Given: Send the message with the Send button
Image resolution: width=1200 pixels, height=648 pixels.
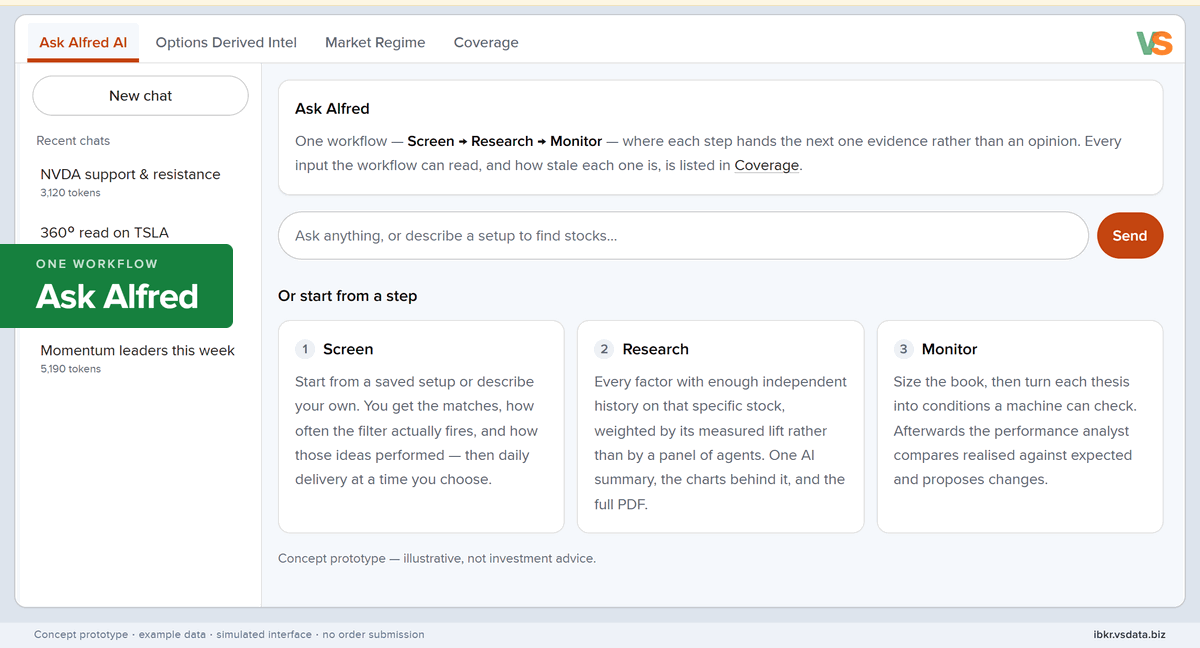Looking at the screenshot, I should tap(1130, 236).
